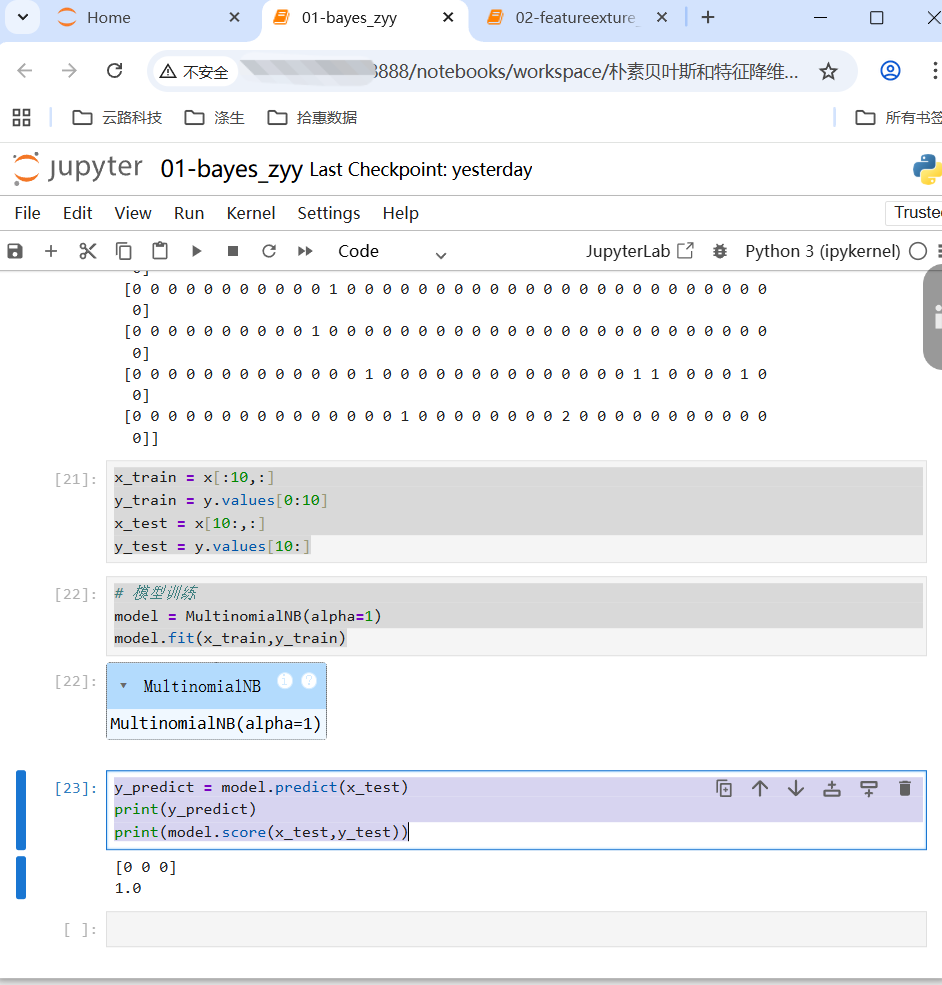Screen dimensions: 942x985
Task: Open the Kernel menu
Action: pyautogui.click(x=251, y=213)
